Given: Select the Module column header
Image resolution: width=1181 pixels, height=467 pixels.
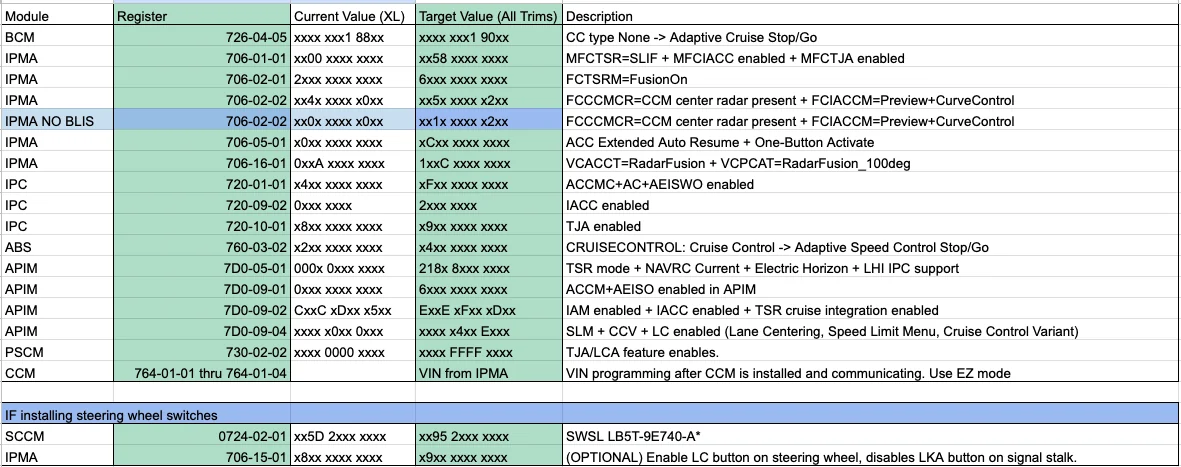Looking at the screenshot, I should (x=57, y=16).
